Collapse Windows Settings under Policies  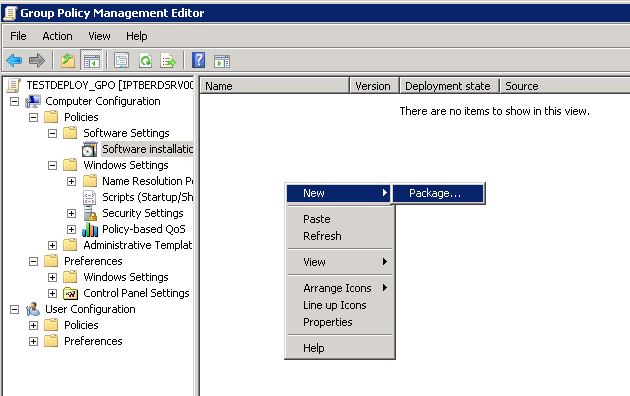(x=52, y=165)
